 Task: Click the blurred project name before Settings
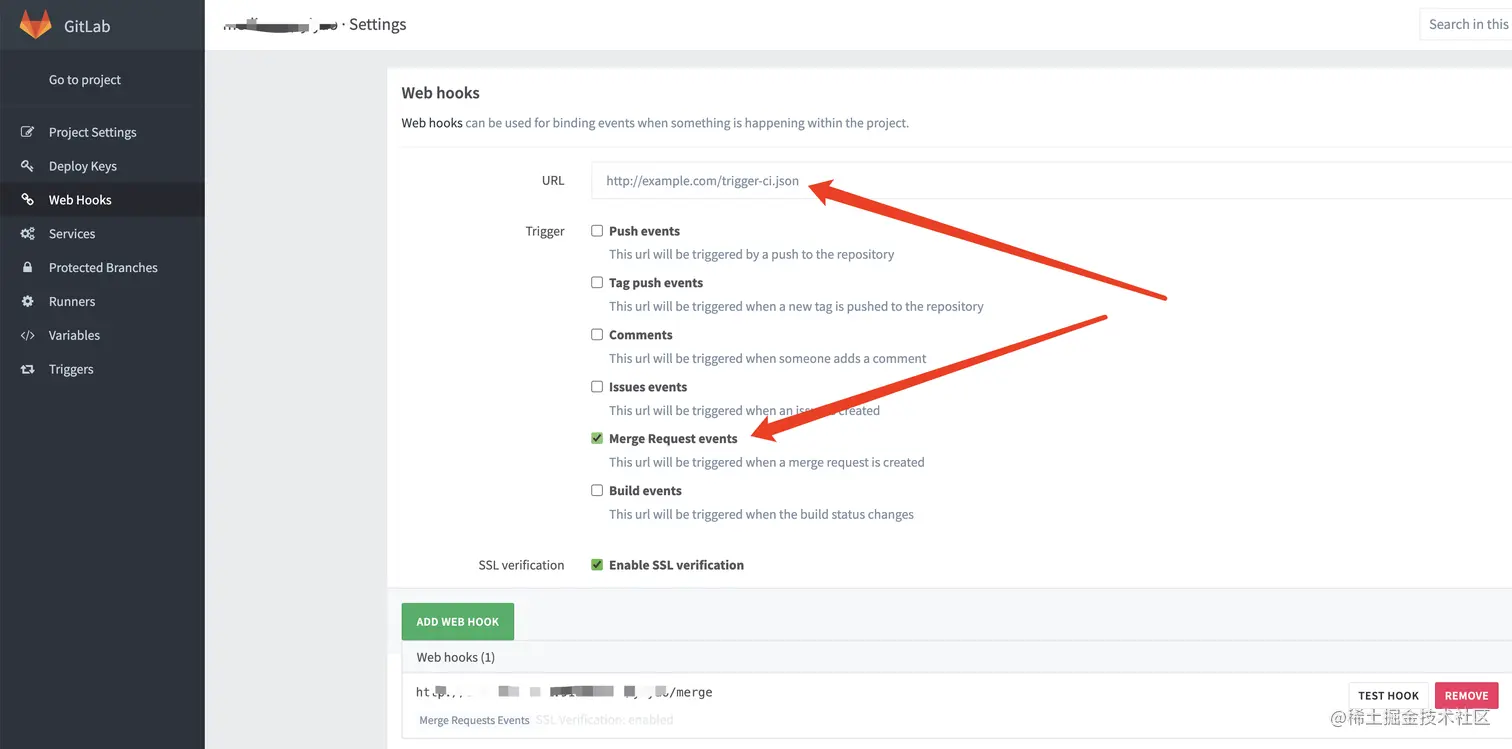[x=280, y=24]
